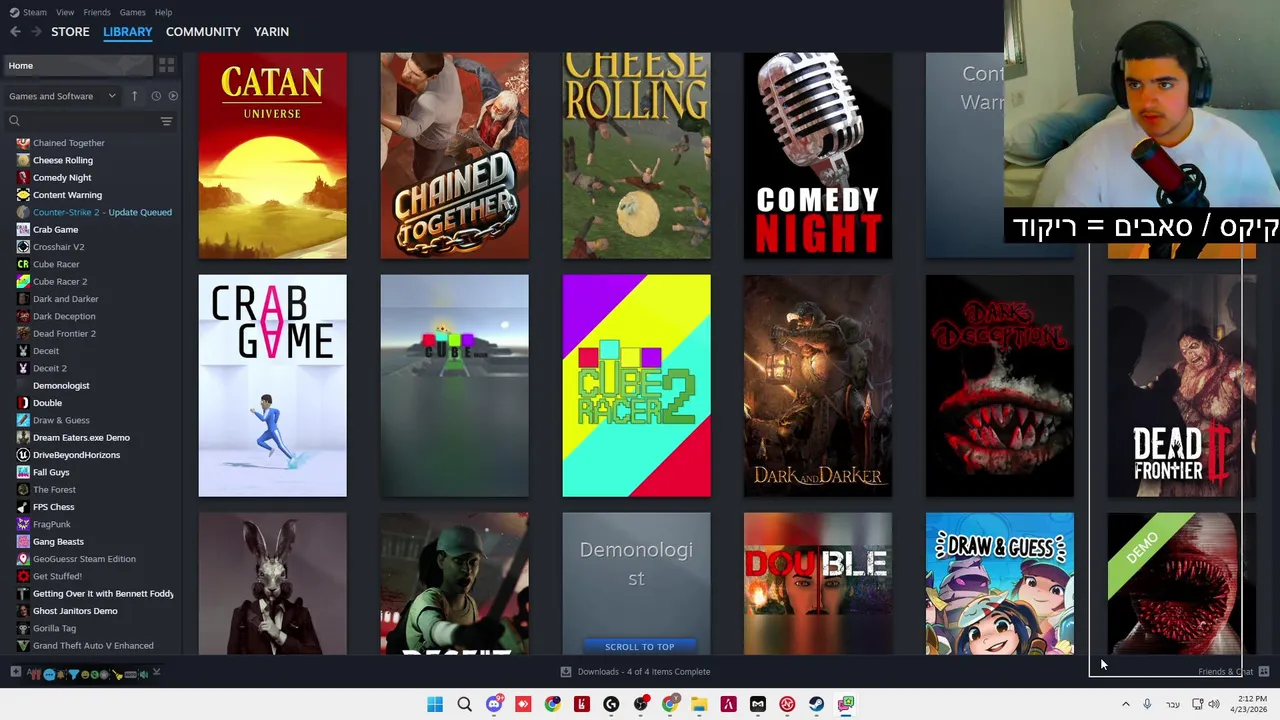Select FPS Chess in sidebar list
This screenshot has width=1280, height=720.
(x=53, y=507)
